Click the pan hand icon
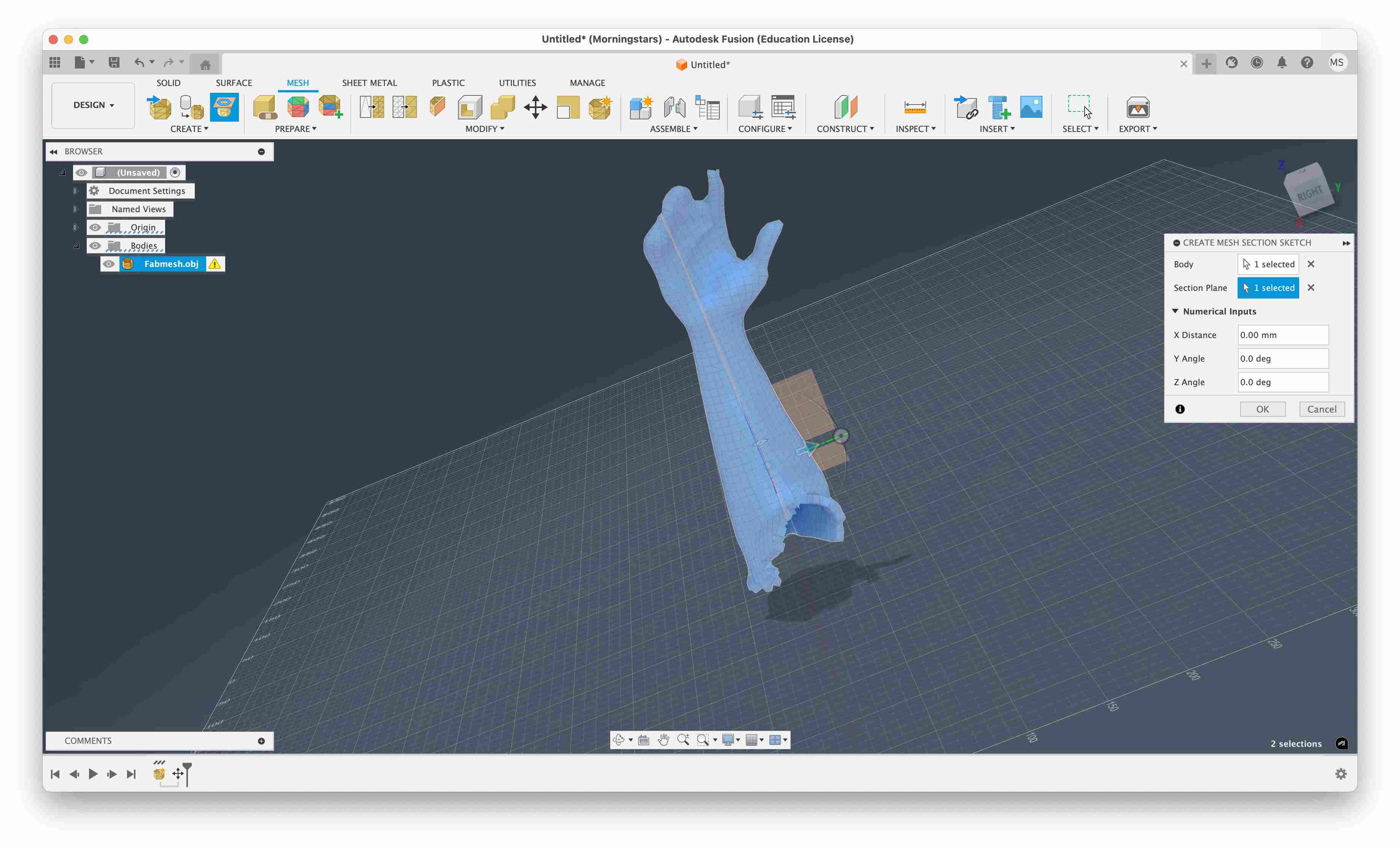Image resolution: width=1400 pixels, height=848 pixels. 663,740
